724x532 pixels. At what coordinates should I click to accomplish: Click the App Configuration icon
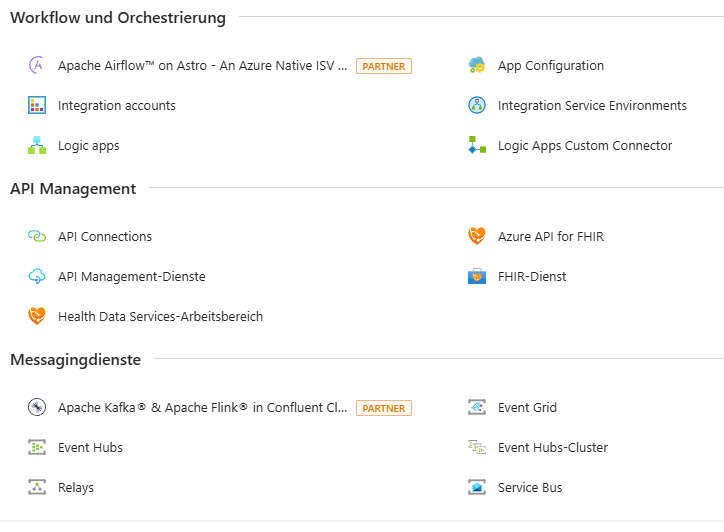coord(477,66)
